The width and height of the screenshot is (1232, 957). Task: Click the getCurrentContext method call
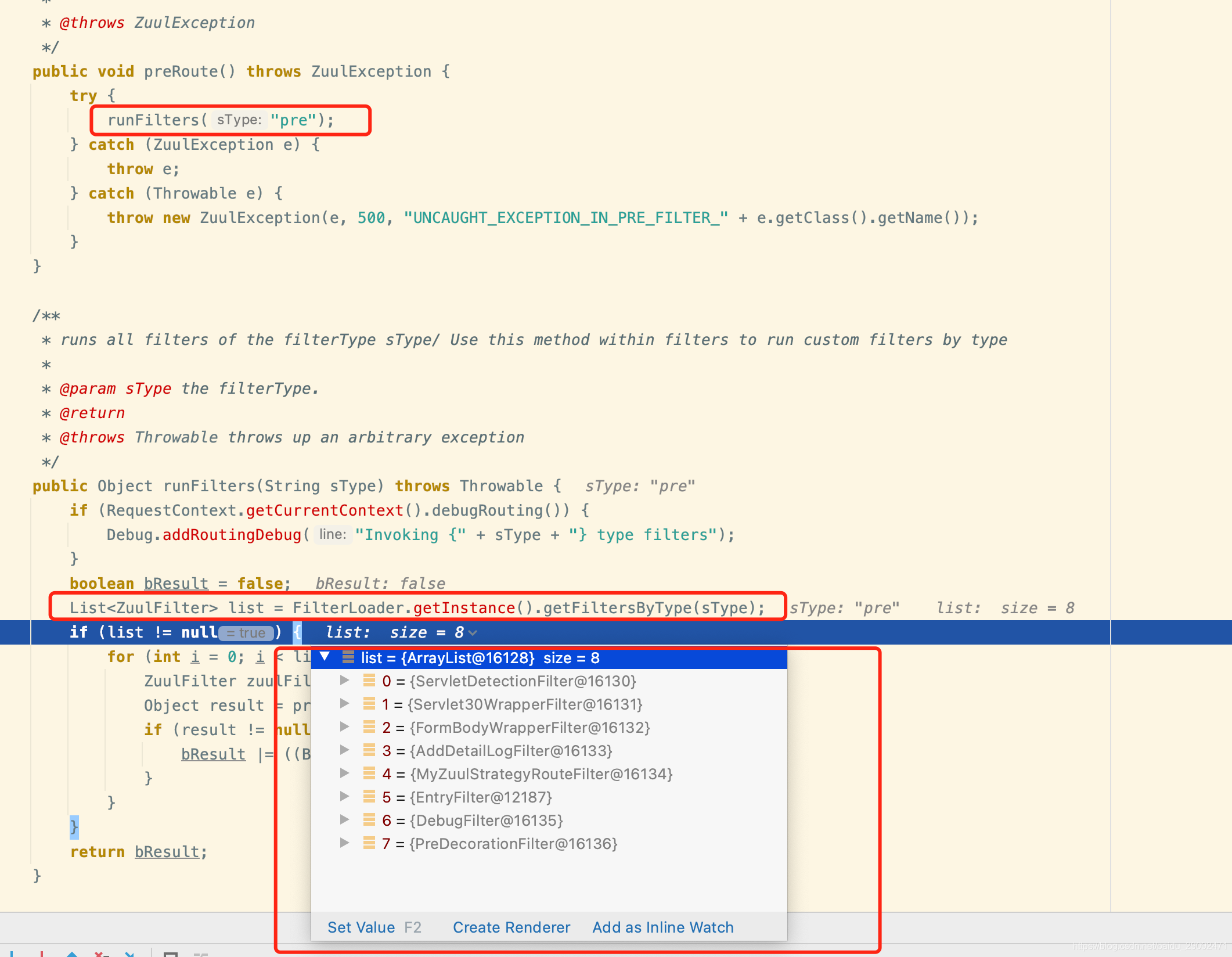point(325,510)
